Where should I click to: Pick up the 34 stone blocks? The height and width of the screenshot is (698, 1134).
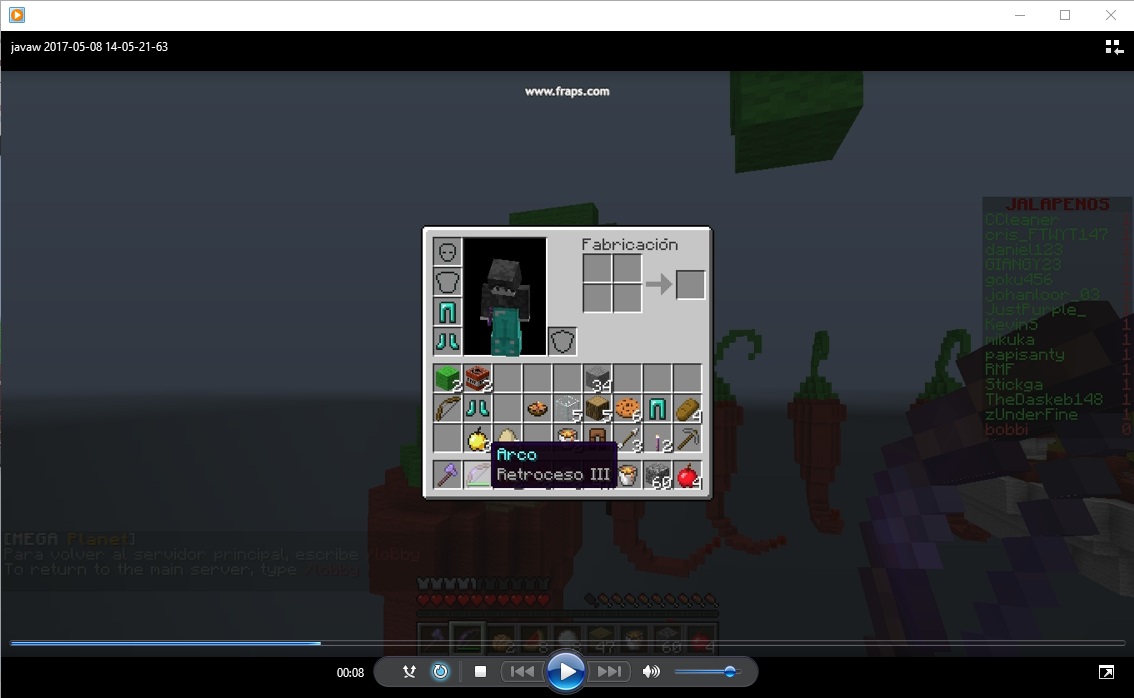(x=597, y=378)
